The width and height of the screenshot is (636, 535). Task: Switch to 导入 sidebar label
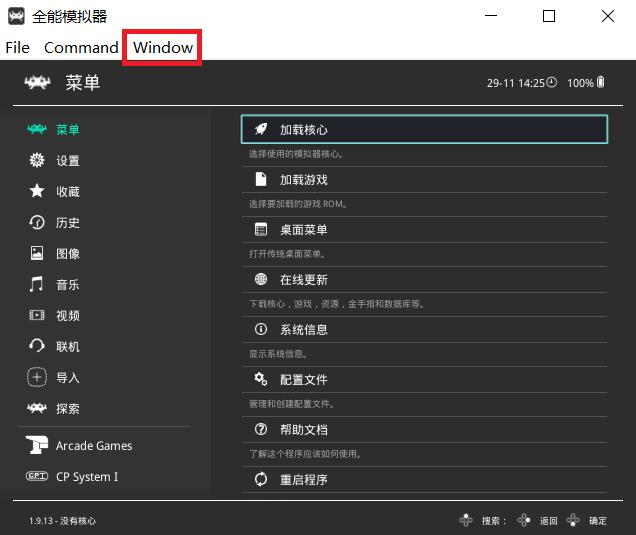[x=68, y=378]
